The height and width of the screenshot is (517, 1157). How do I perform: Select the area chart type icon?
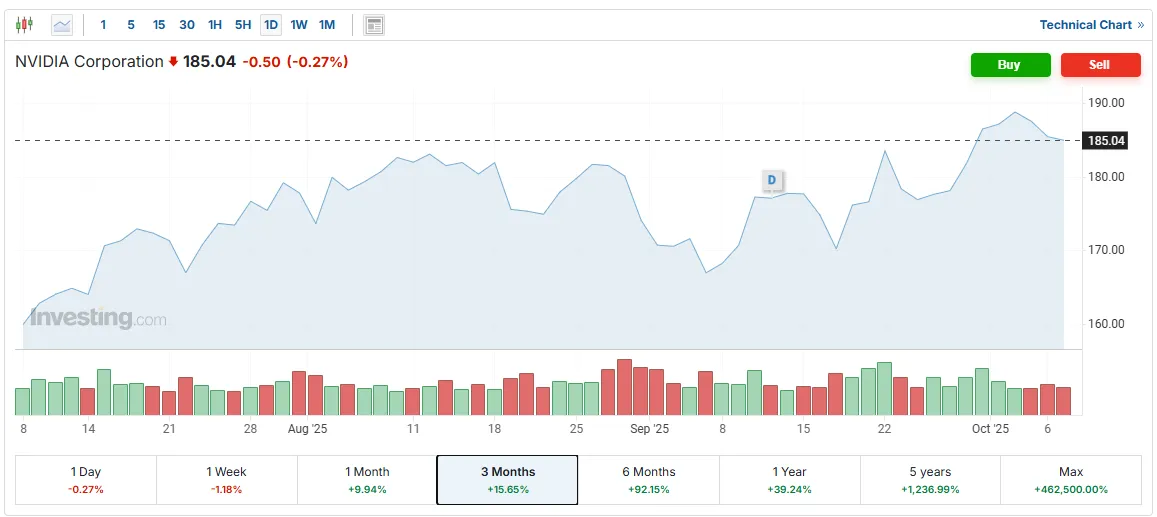(x=62, y=25)
